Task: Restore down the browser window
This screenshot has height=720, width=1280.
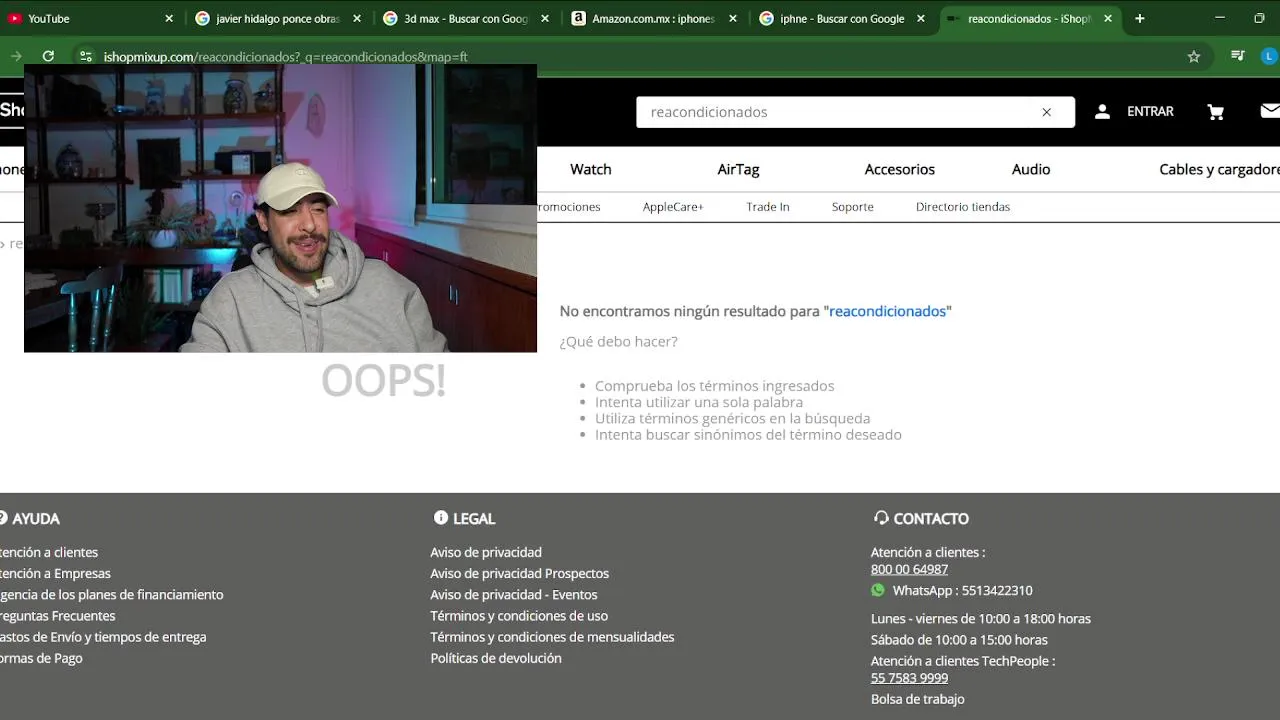Action: [x=1259, y=18]
